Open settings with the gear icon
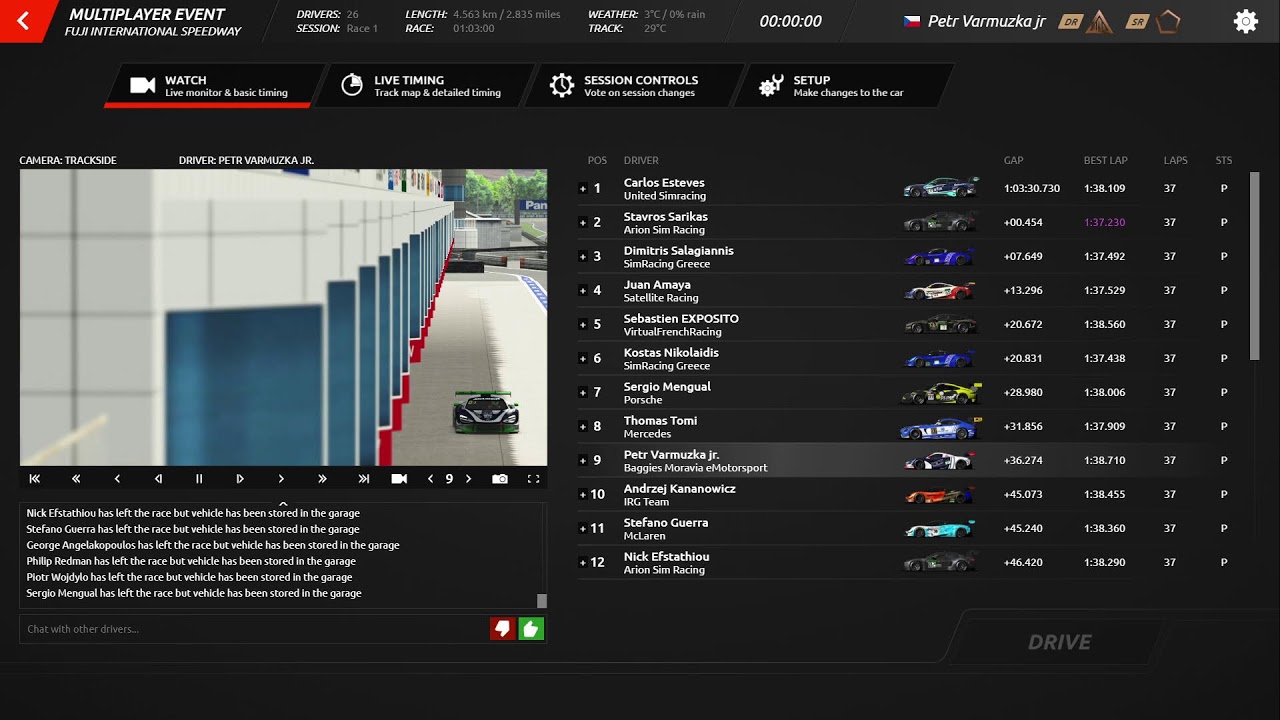This screenshot has height=720, width=1280. click(1245, 21)
